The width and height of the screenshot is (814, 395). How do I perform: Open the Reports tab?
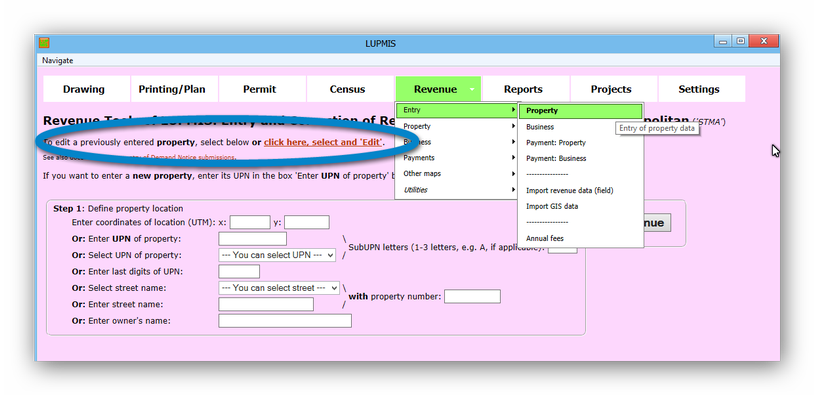526,89
